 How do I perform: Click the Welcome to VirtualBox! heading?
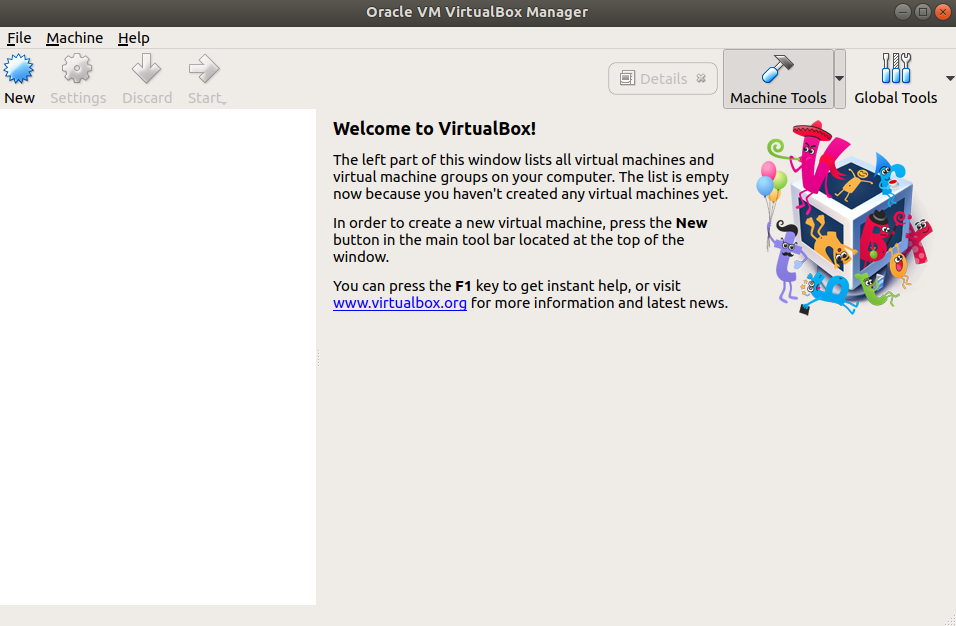click(434, 129)
